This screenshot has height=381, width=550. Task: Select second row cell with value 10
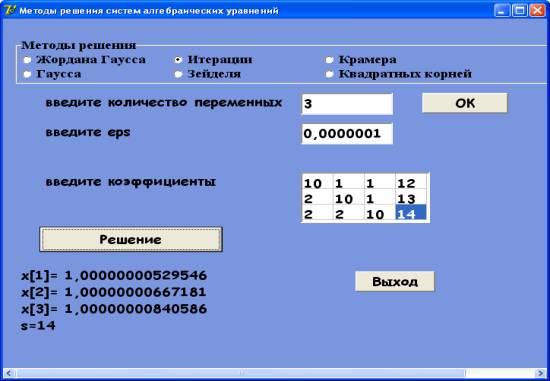point(349,197)
